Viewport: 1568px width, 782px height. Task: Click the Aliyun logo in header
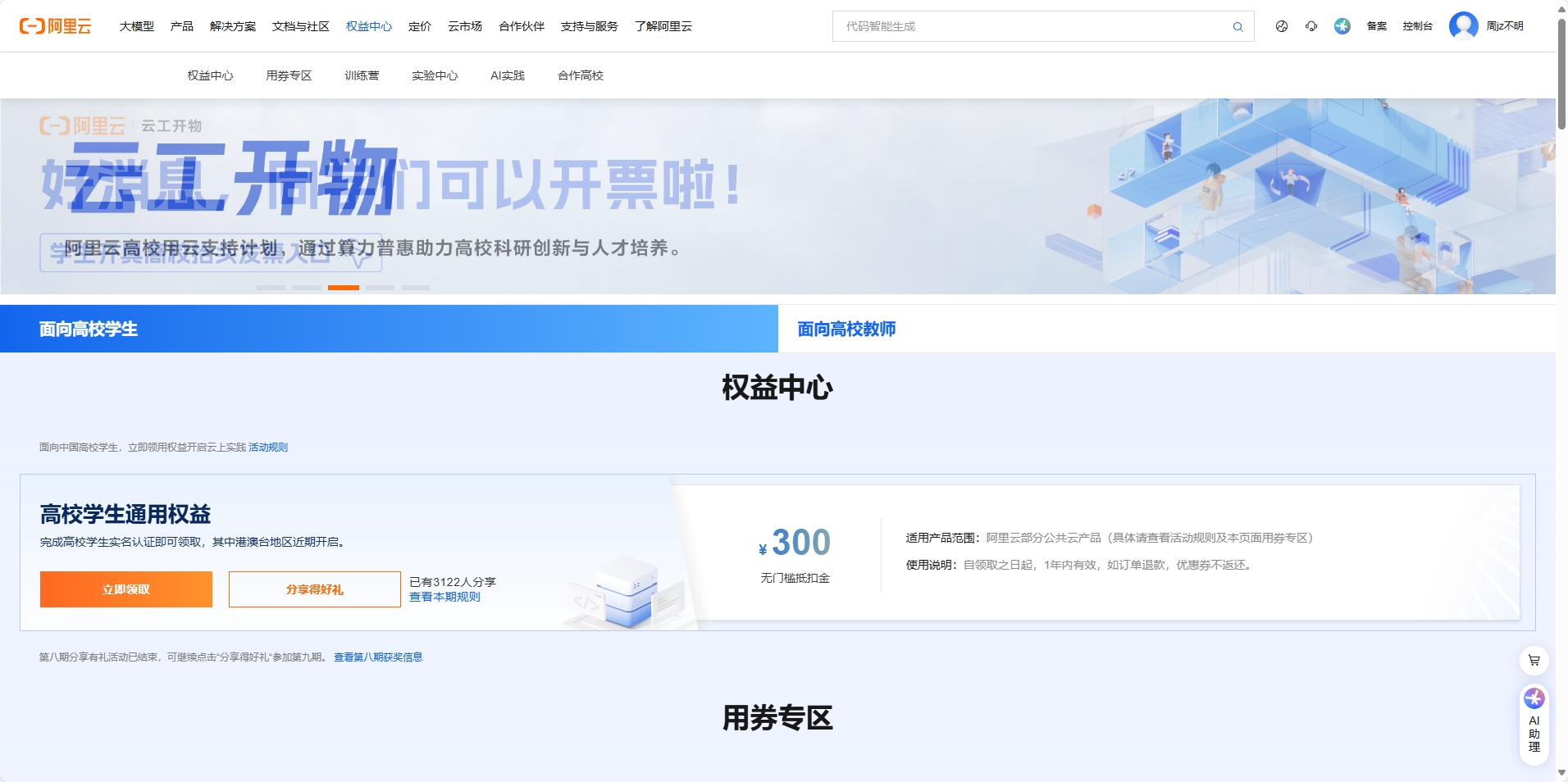click(x=55, y=26)
